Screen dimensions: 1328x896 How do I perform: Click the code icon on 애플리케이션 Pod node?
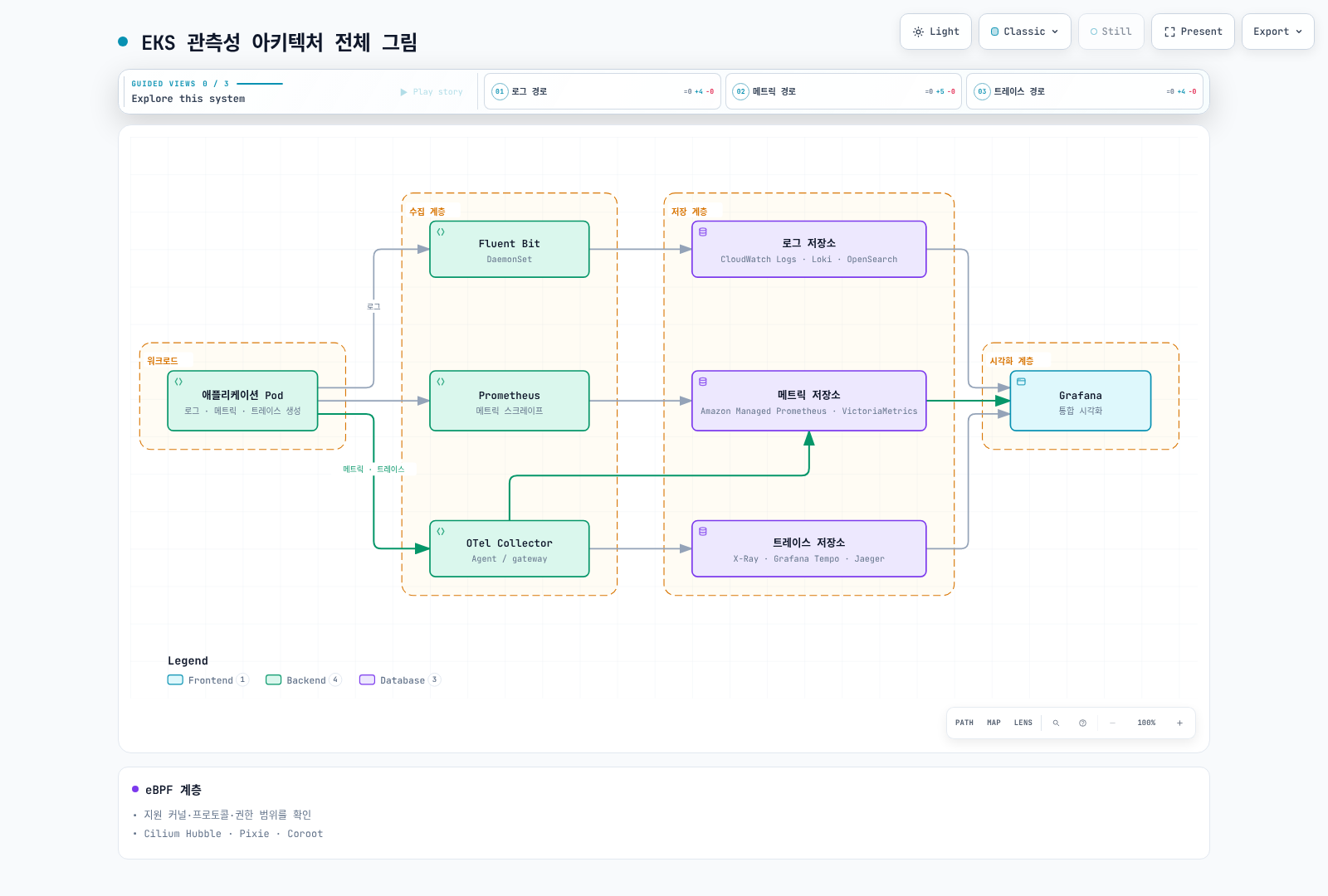click(178, 382)
